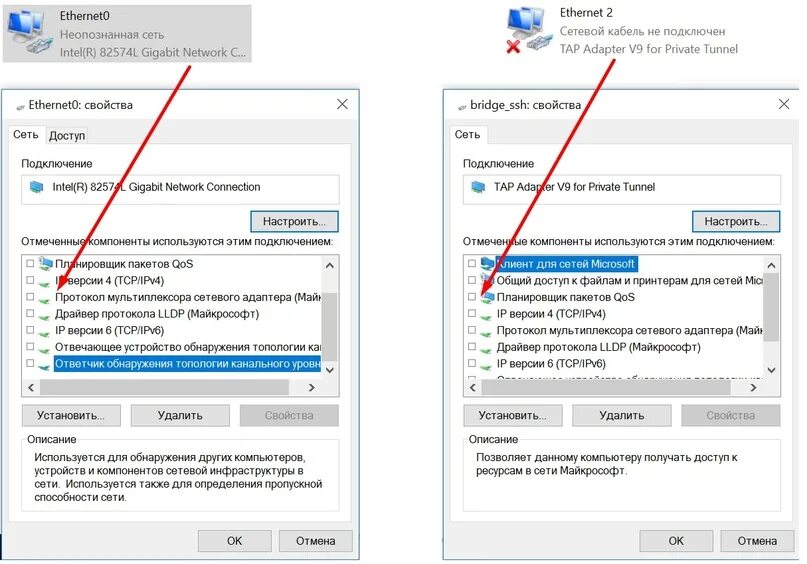Click the IPv6 protocol icon in Ethernet0 list
Image resolution: width=807 pixels, height=564 pixels.
tap(45, 332)
